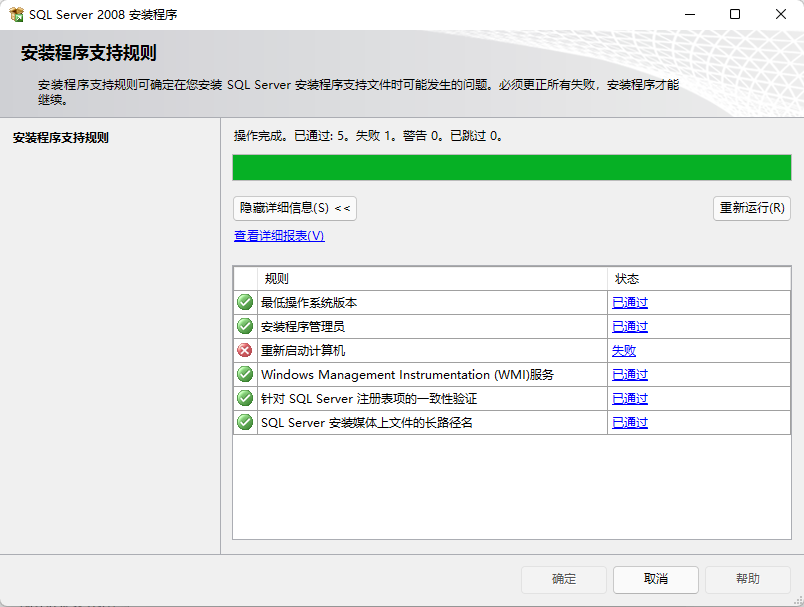Click the green progress bar
Screen dimensions: 804x607
pyautogui.click(x=512, y=168)
